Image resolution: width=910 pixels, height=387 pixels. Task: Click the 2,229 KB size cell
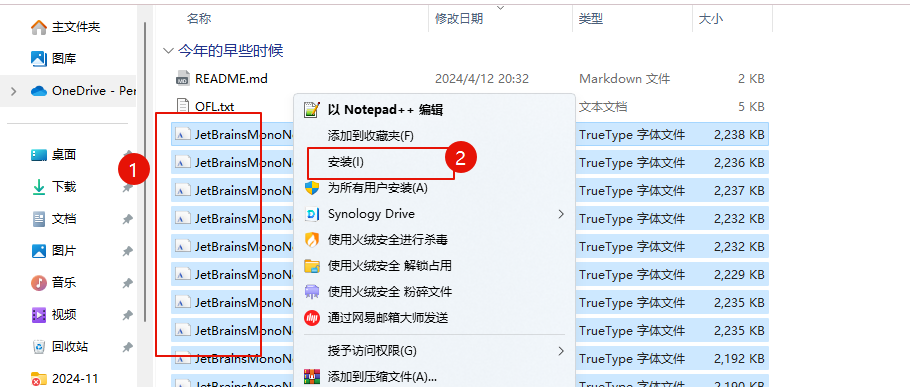(739, 274)
